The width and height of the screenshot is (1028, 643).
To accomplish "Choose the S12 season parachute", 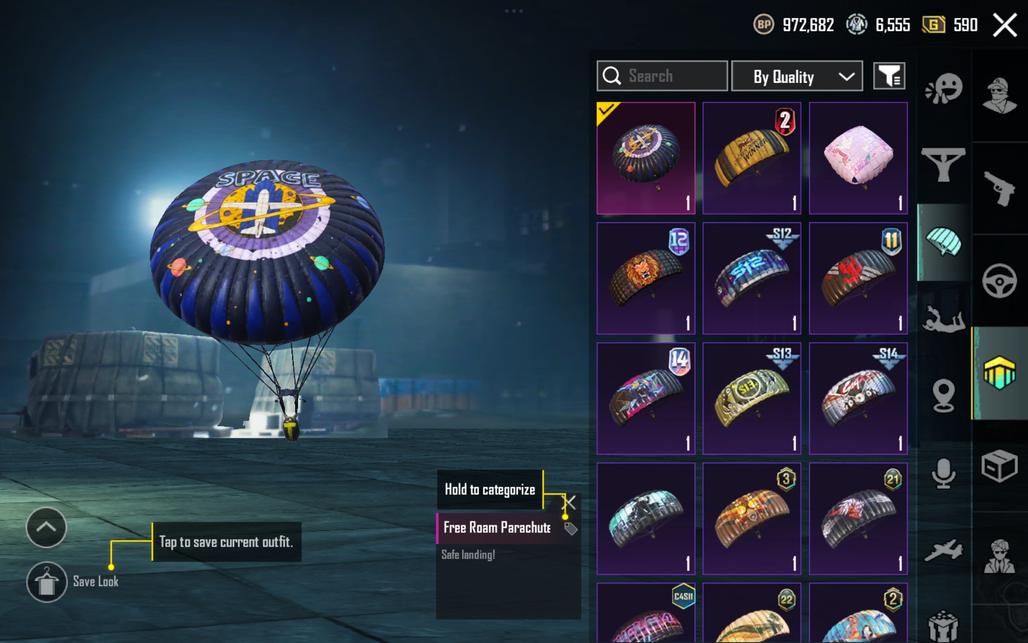I will point(752,278).
